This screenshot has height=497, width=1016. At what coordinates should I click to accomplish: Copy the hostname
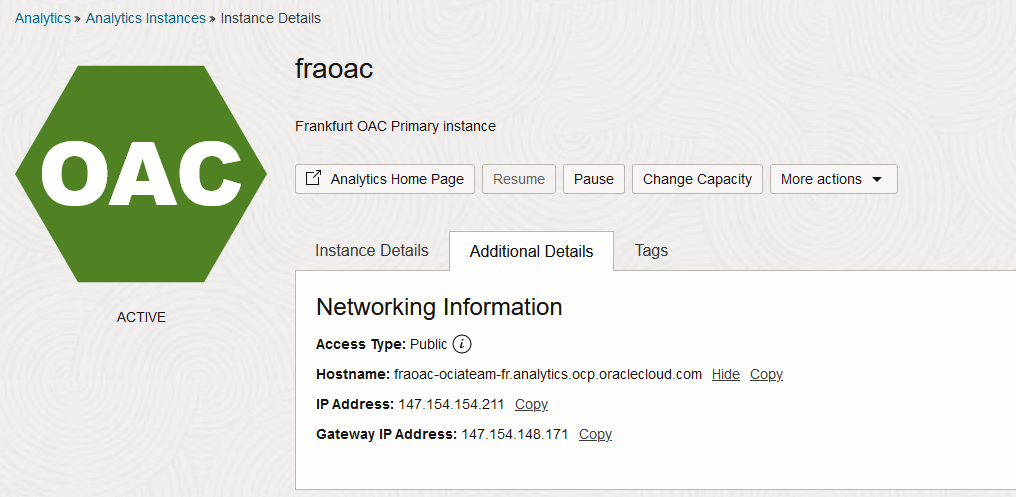click(766, 374)
